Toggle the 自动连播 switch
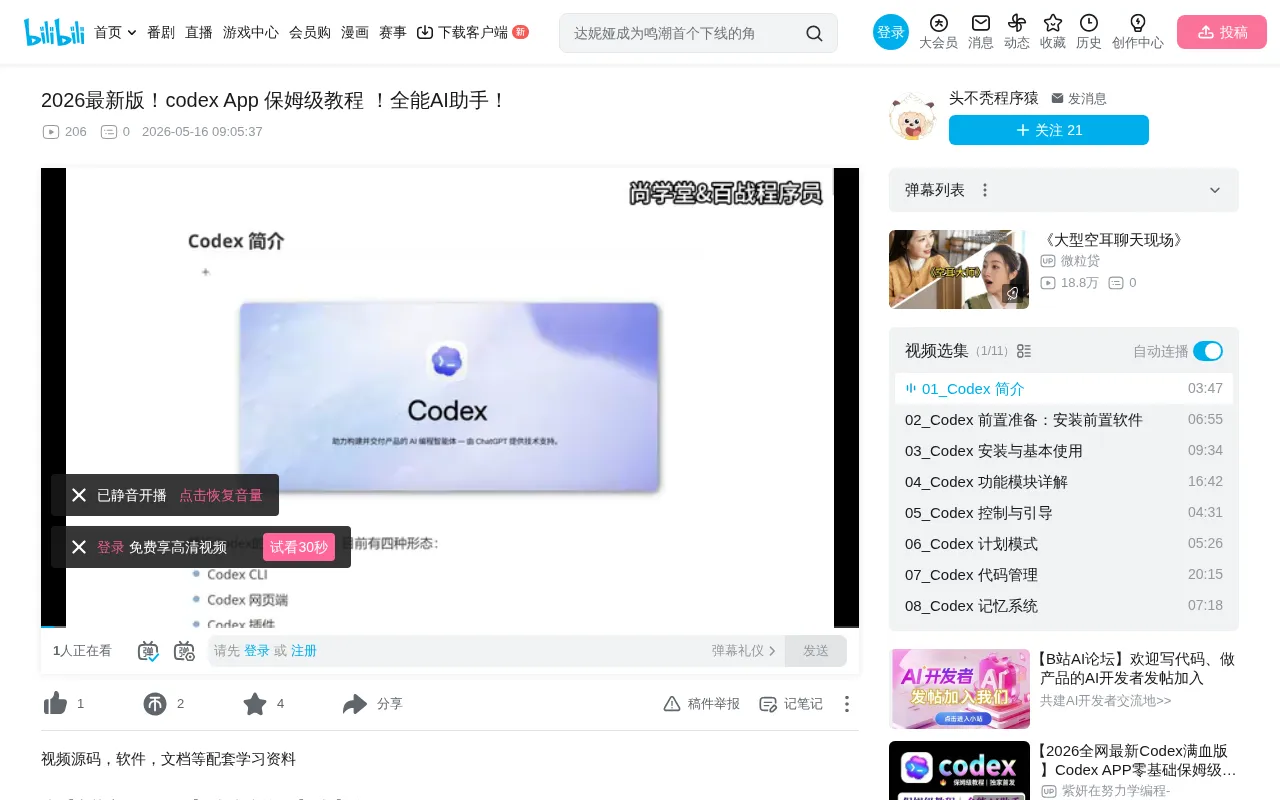The width and height of the screenshot is (1280, 800). coord(1208,351)
